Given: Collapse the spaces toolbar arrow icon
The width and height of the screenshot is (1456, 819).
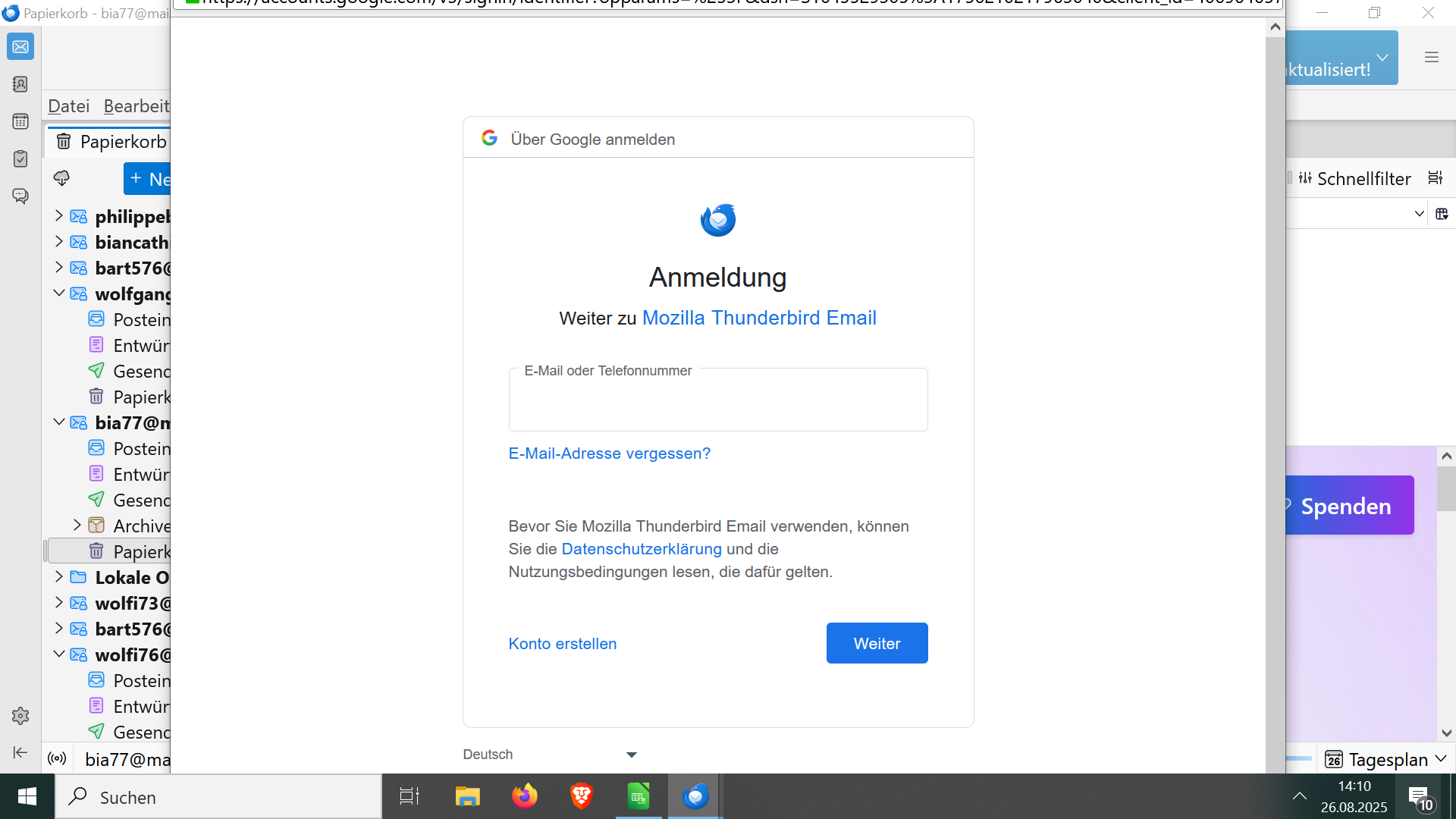Looking at the screenshot, I should click(x=20, y=752).
